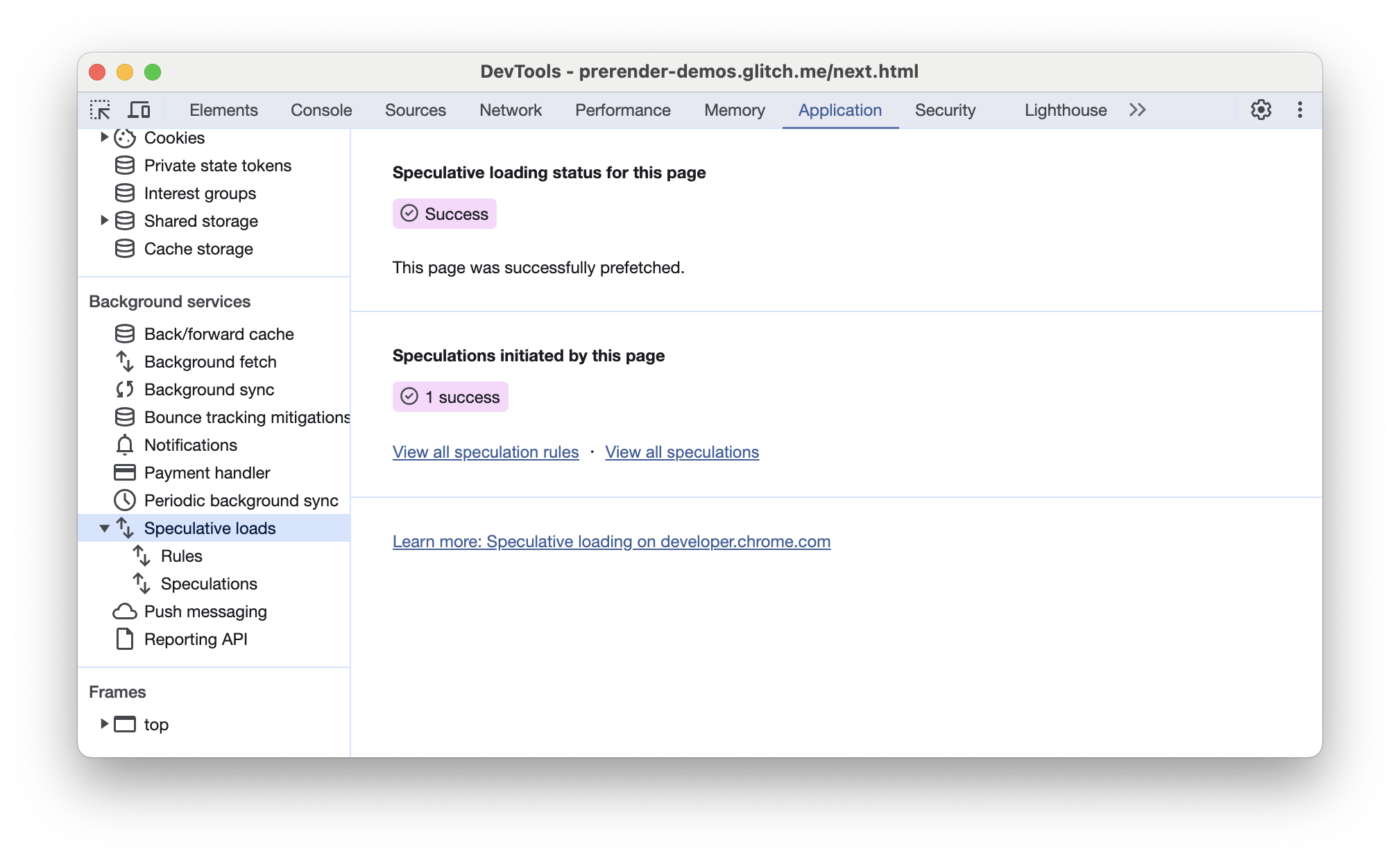Select the top frame in Frames section
1400x860 pixels.
point(155,724)
